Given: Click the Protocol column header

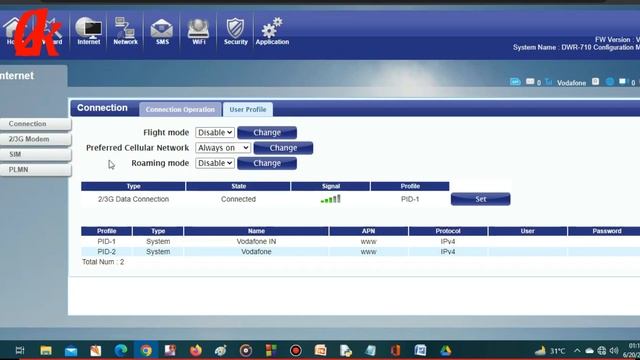Looking at the screenshot, I should coord(448,231).
